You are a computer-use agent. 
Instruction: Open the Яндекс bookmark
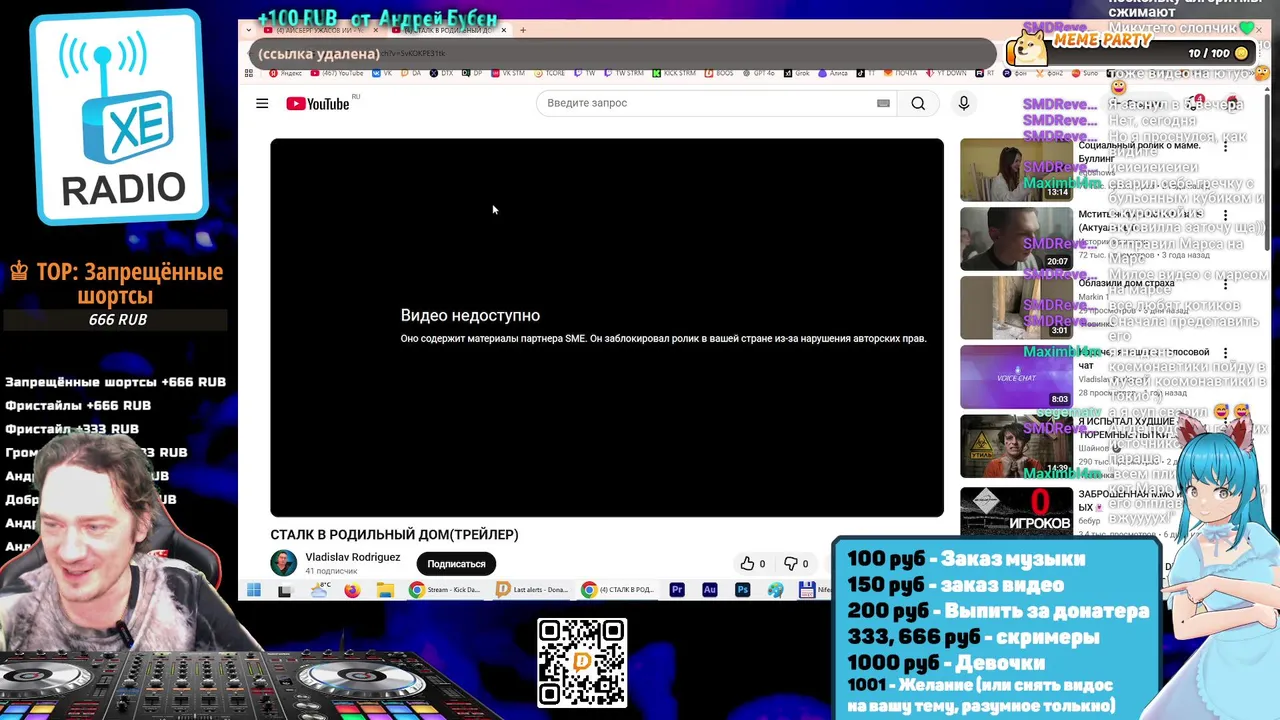[285, 73]
